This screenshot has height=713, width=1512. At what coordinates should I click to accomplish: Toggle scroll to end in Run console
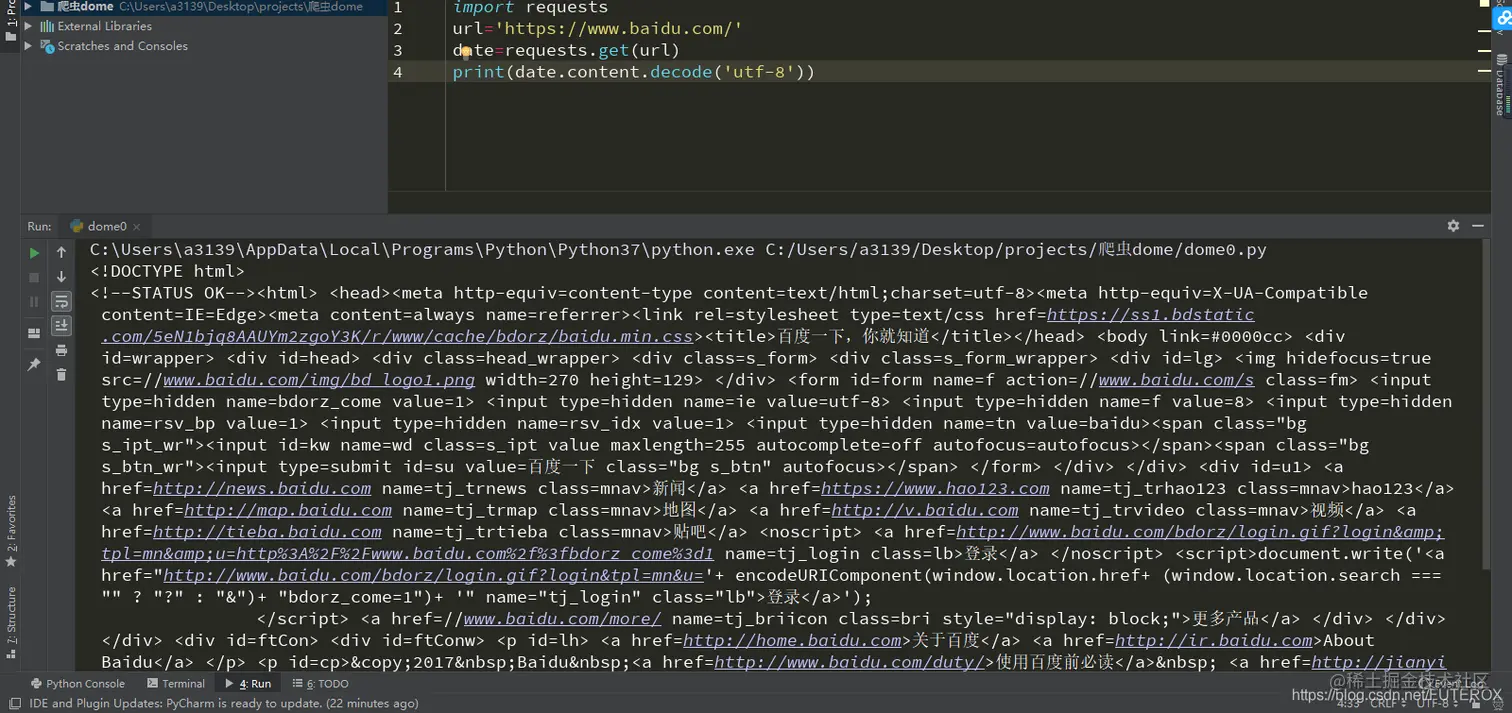pyautogui.click(x=61, y=325)
